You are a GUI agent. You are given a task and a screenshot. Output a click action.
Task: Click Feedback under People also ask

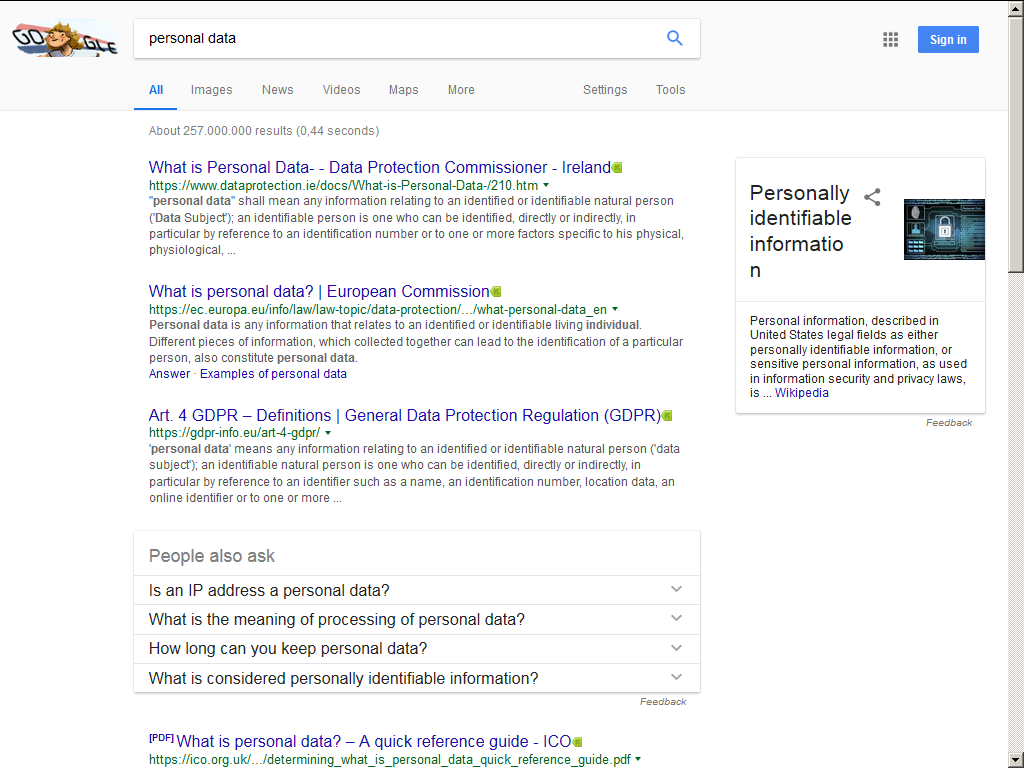pos(663,702)
